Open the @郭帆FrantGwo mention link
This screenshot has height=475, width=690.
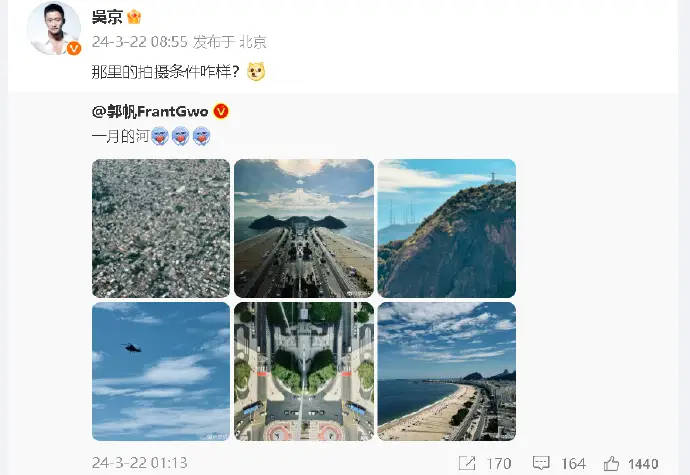150,111
